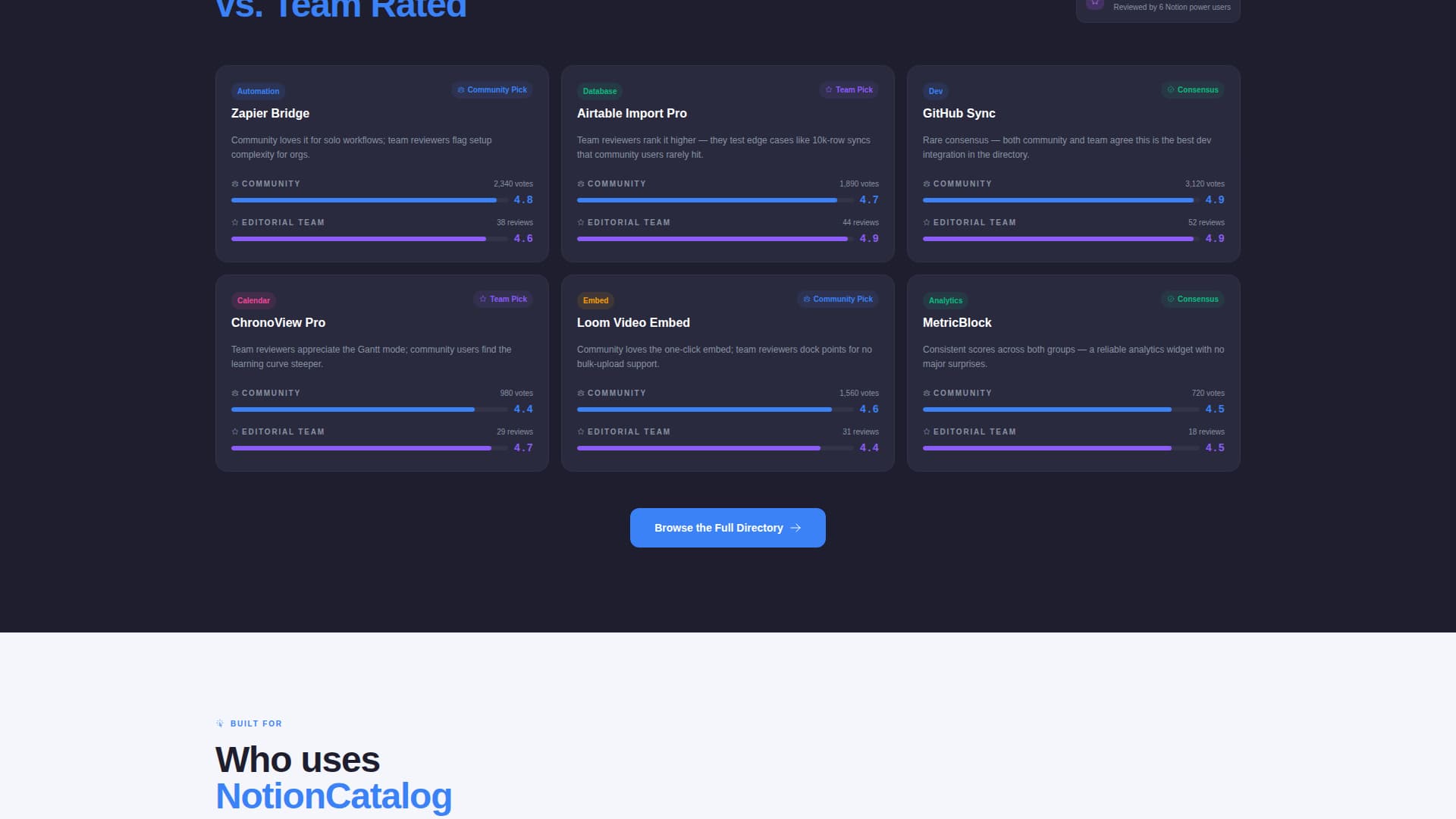Click the Consensus badge on GitHub Sync card

click(x=1192, y=89)
